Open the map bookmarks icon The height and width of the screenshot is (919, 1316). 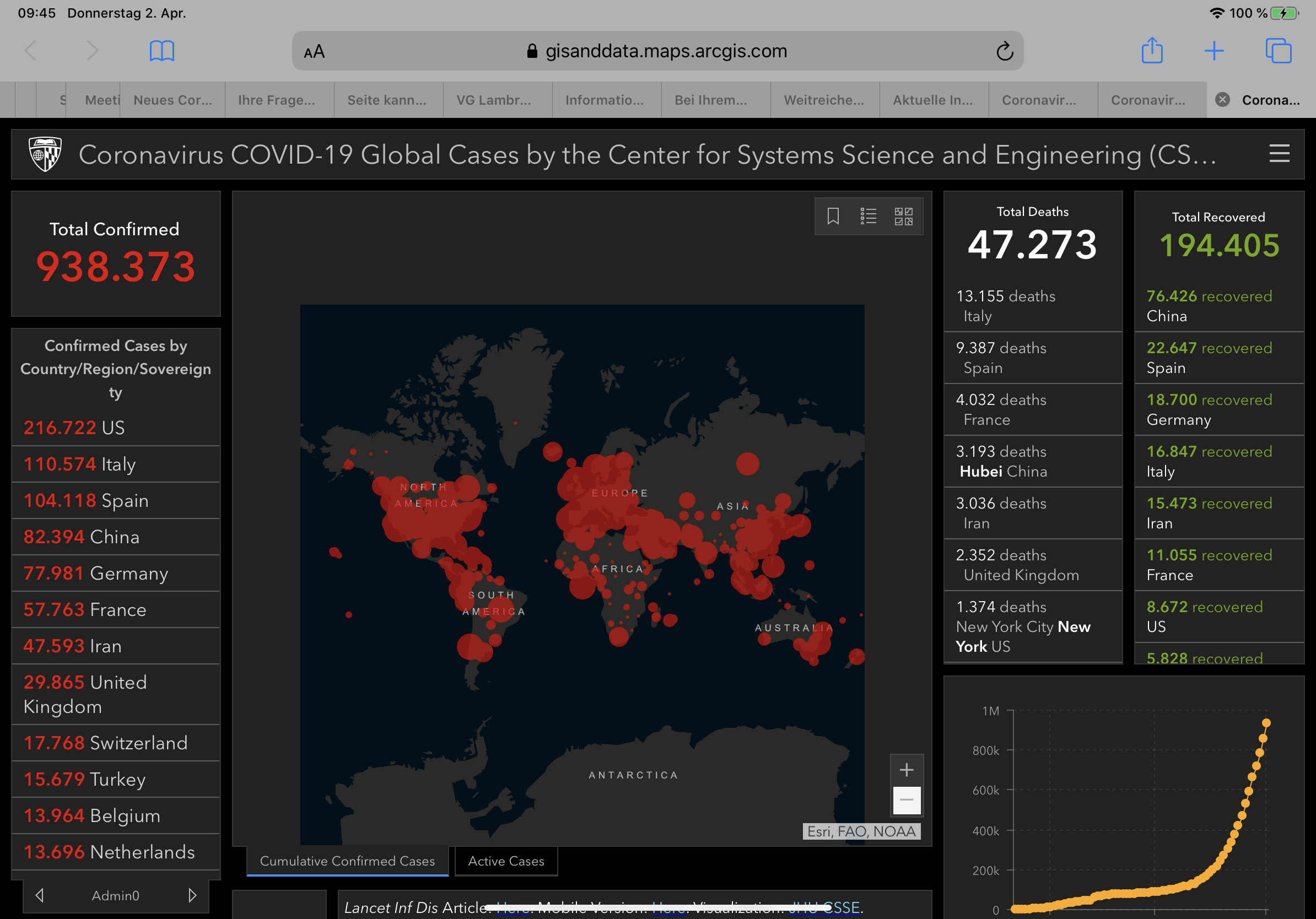pyautogui.click(x=833, y=216)
